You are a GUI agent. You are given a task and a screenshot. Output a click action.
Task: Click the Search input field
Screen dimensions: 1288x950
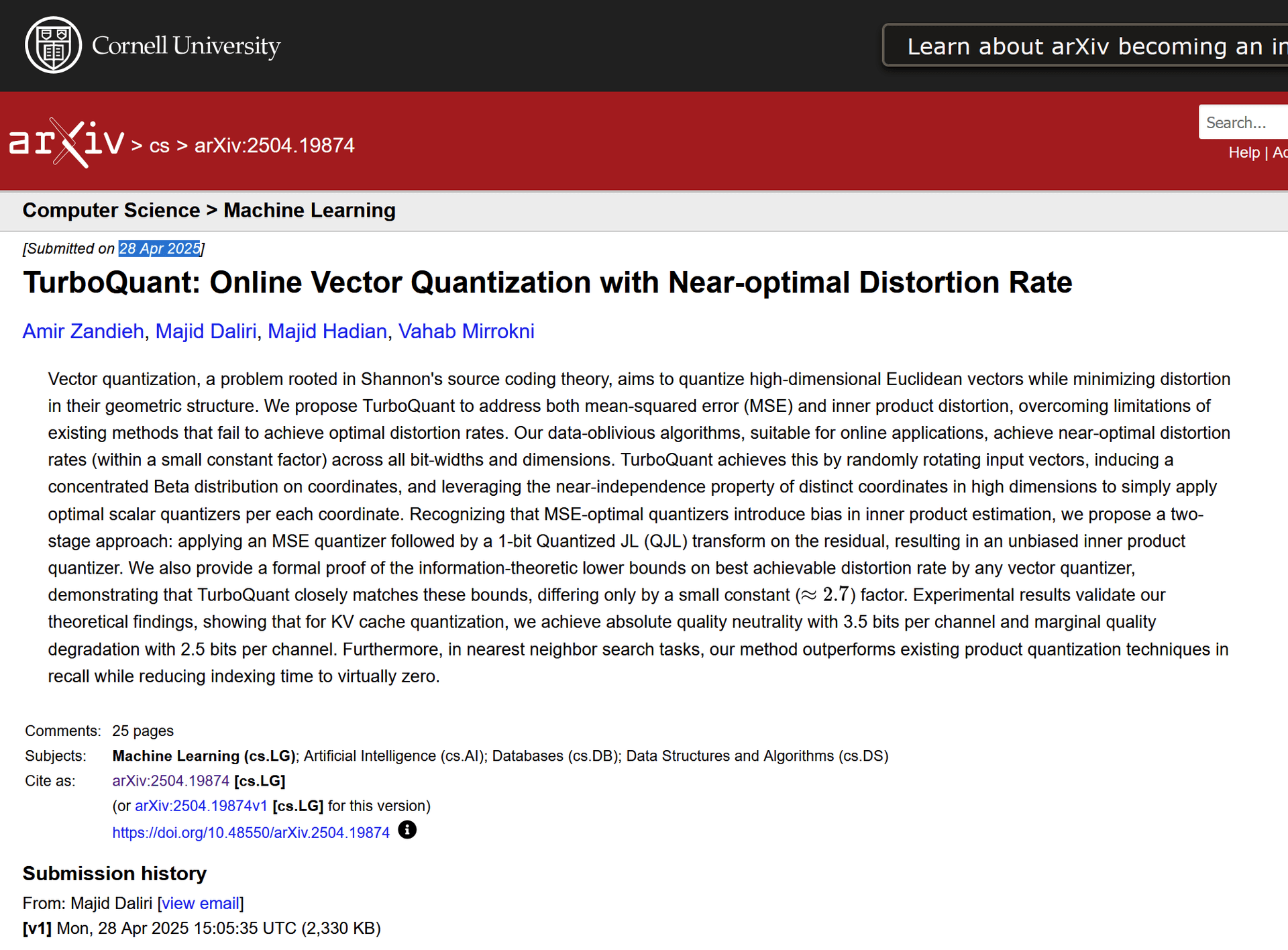1241,122
